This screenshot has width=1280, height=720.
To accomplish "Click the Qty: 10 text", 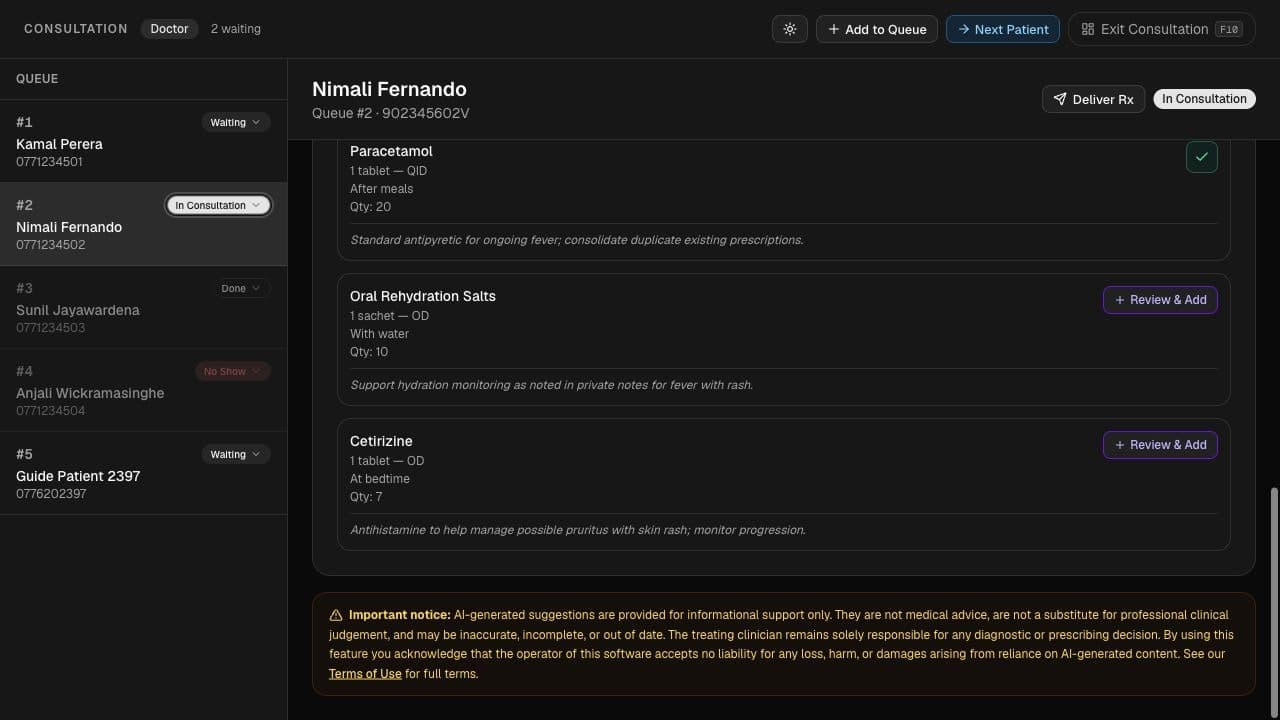I will pyautogui.click(x=369, y=352).
